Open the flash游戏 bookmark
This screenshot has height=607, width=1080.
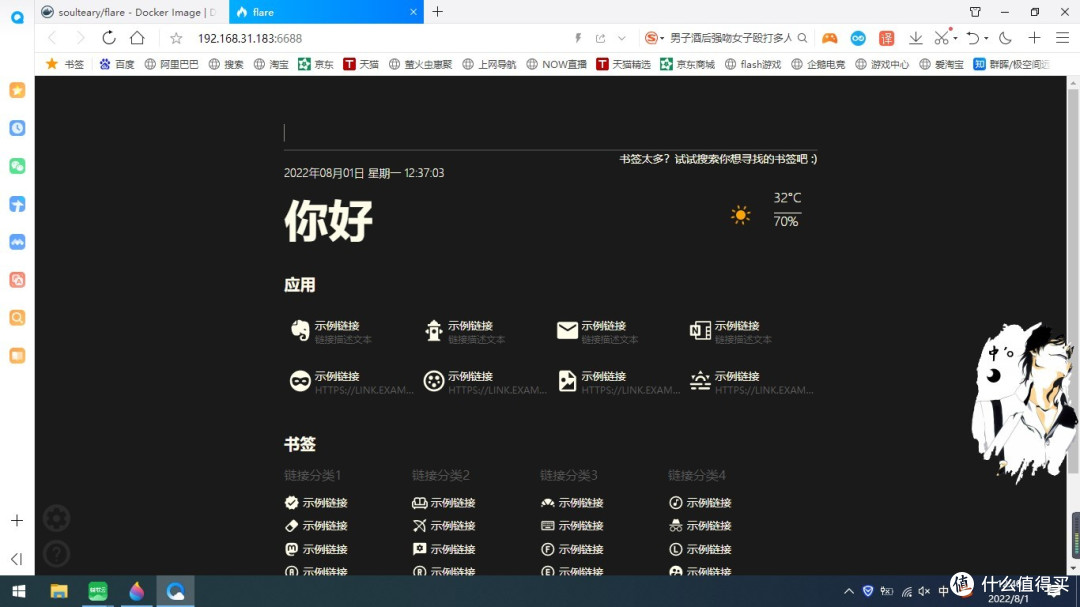pos(754,64)
